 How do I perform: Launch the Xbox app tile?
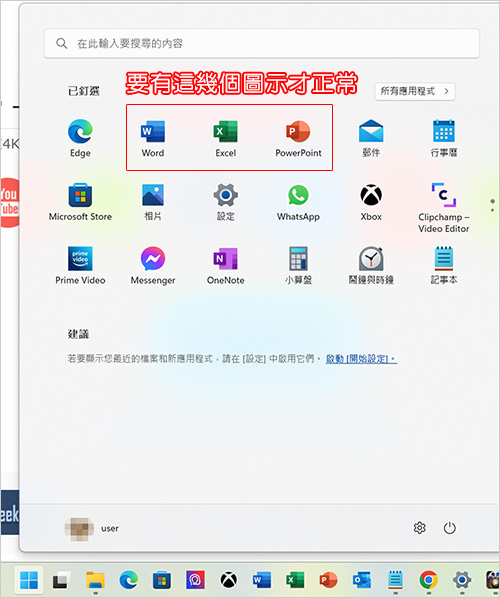(371, 202)
